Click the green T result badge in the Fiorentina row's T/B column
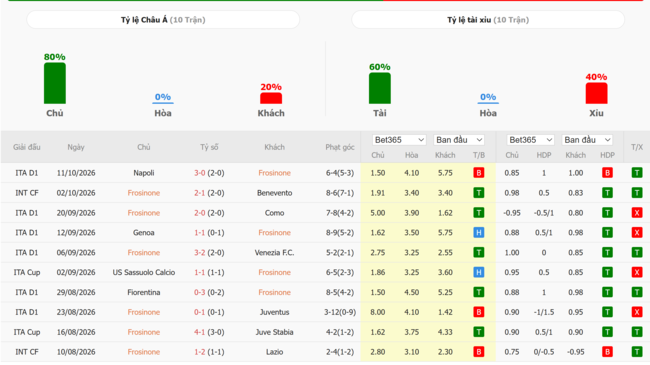This screenshot has width=650, height=365. [479, 292]
